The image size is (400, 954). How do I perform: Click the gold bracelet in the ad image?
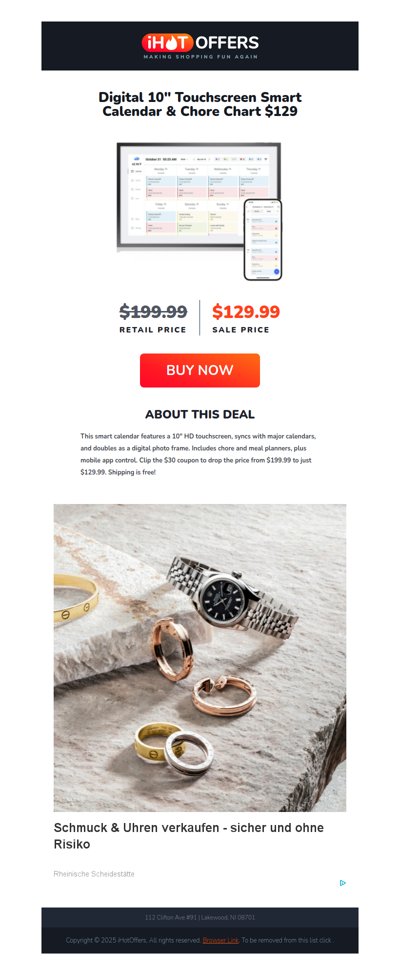[x=75, y=599]
